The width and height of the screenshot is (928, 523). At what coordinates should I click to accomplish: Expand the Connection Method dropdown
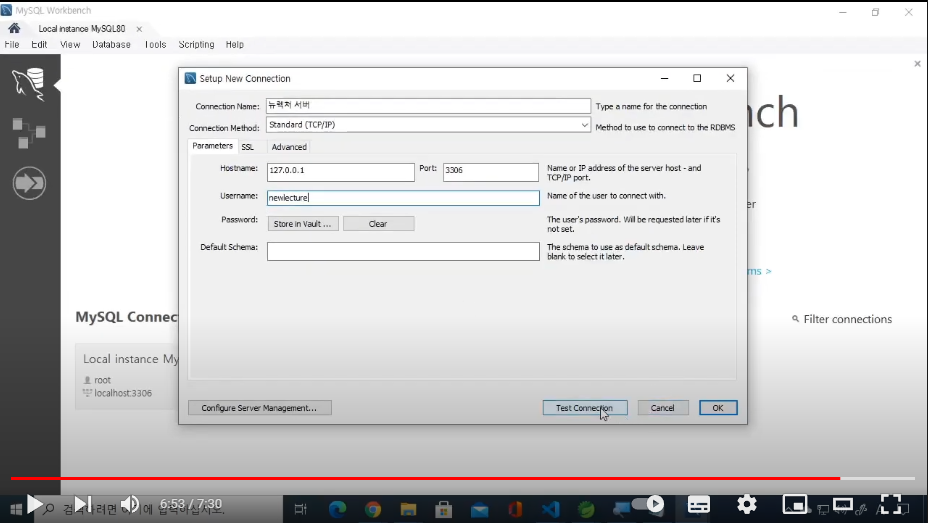coord(584,125)
